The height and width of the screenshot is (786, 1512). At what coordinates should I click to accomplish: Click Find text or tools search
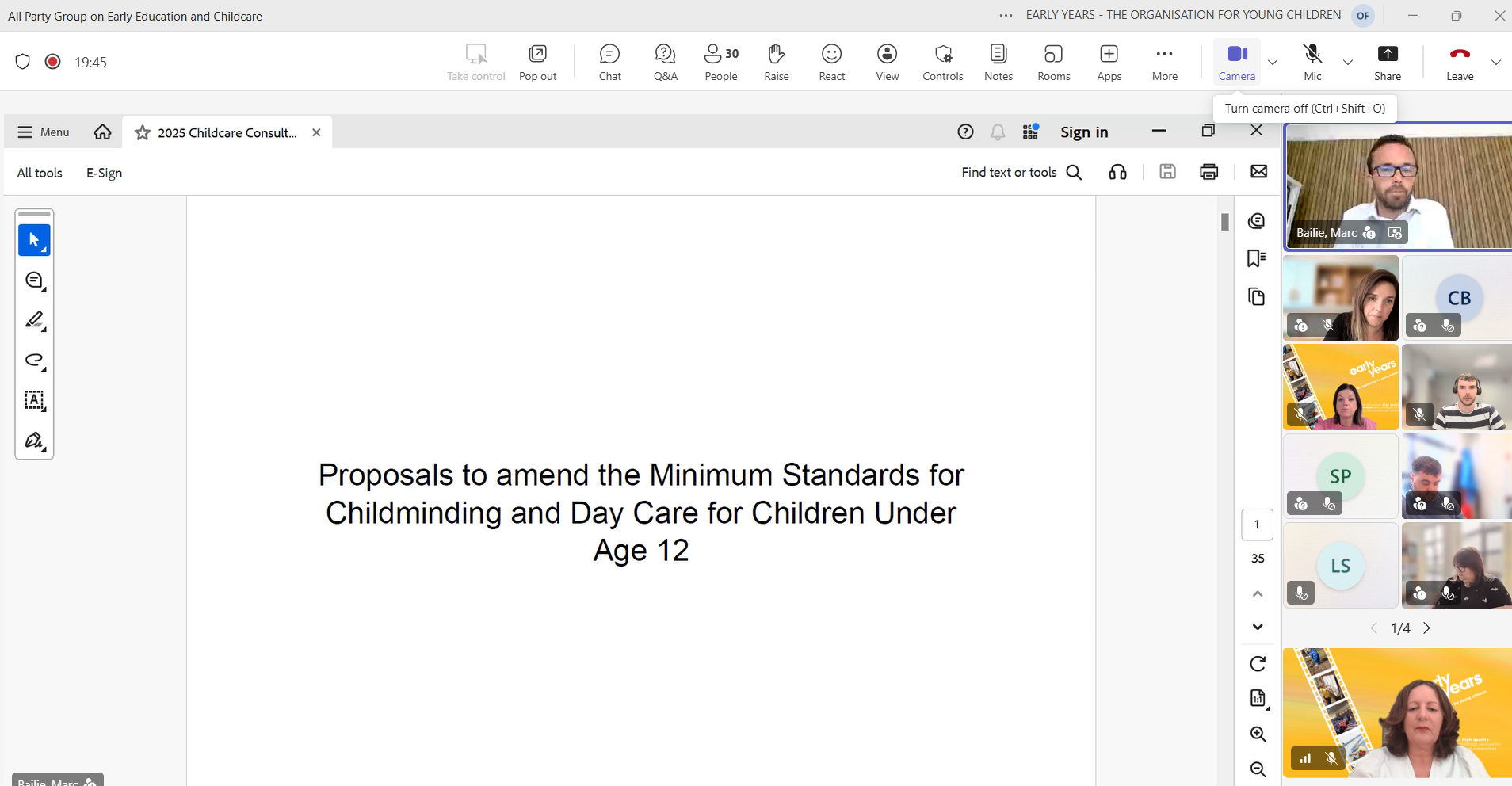tap(1021, 173)
